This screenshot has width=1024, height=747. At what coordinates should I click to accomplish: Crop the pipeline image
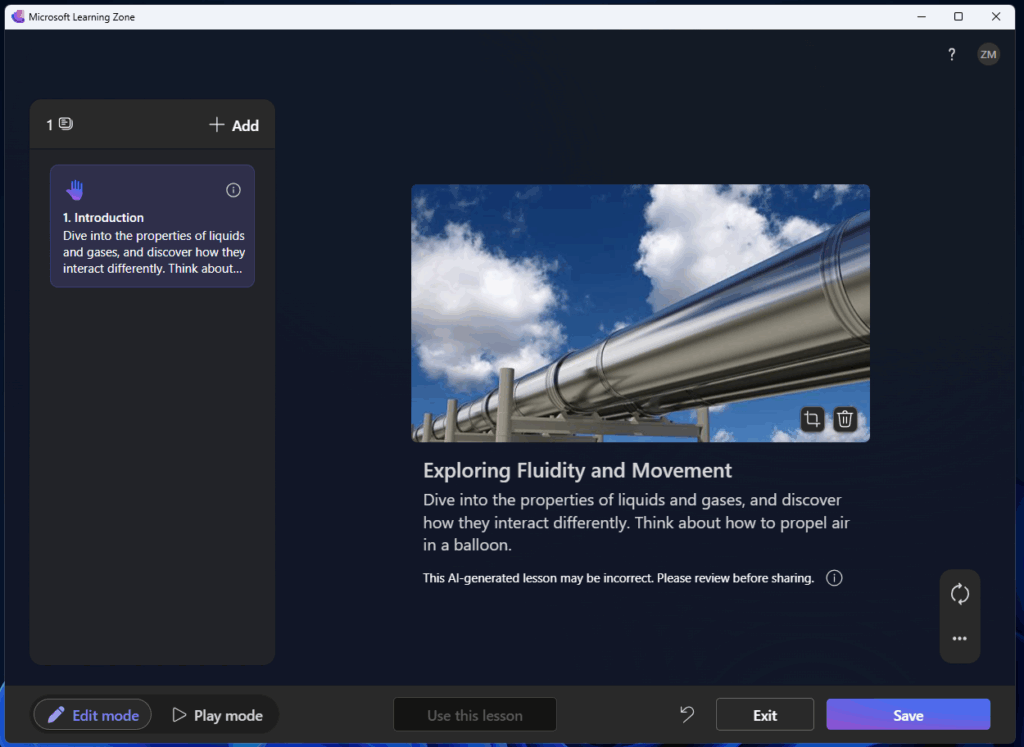coord(812,419)
